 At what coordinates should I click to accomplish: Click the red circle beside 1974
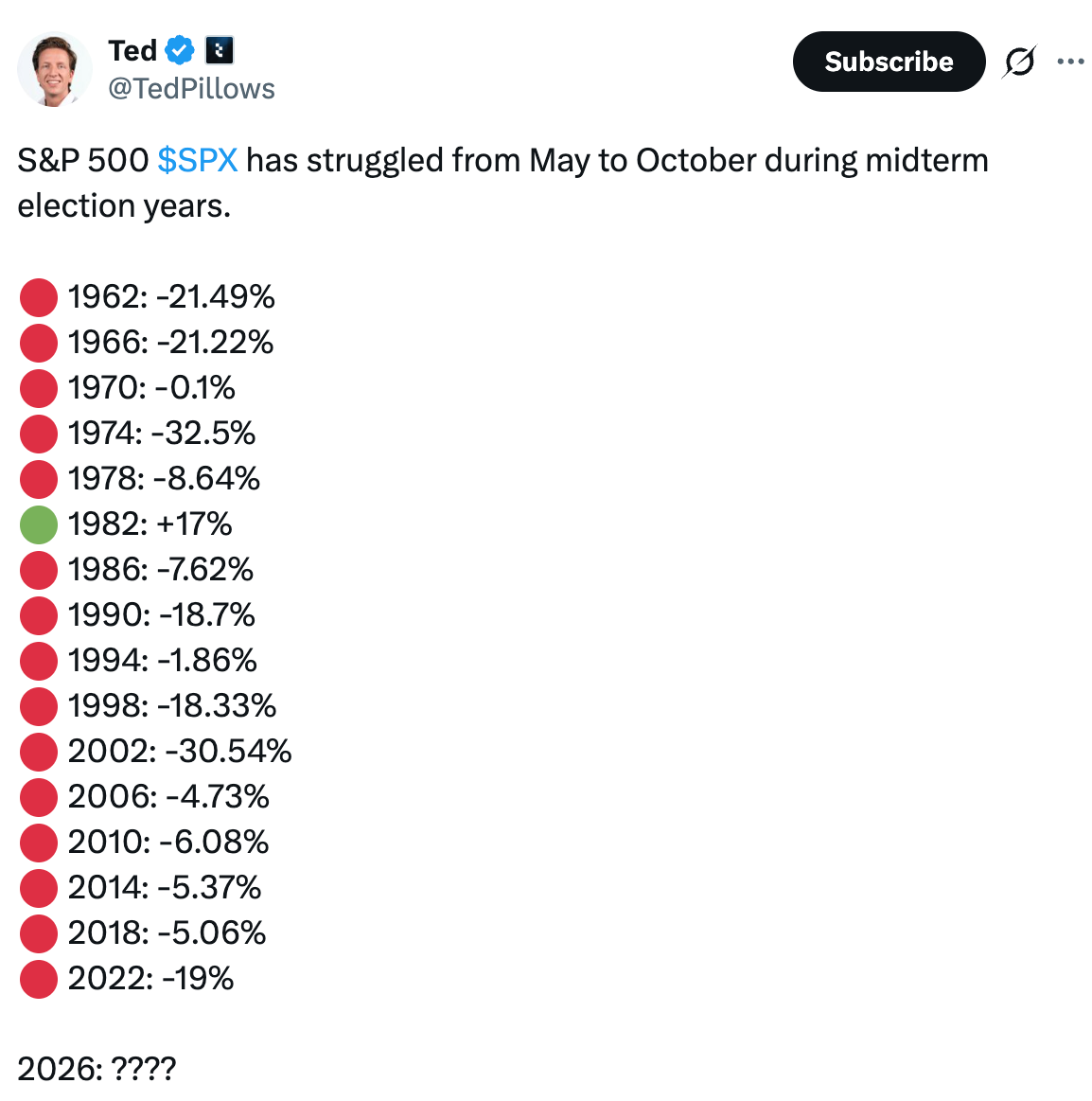pyautogui.click(x=39, y=434)
